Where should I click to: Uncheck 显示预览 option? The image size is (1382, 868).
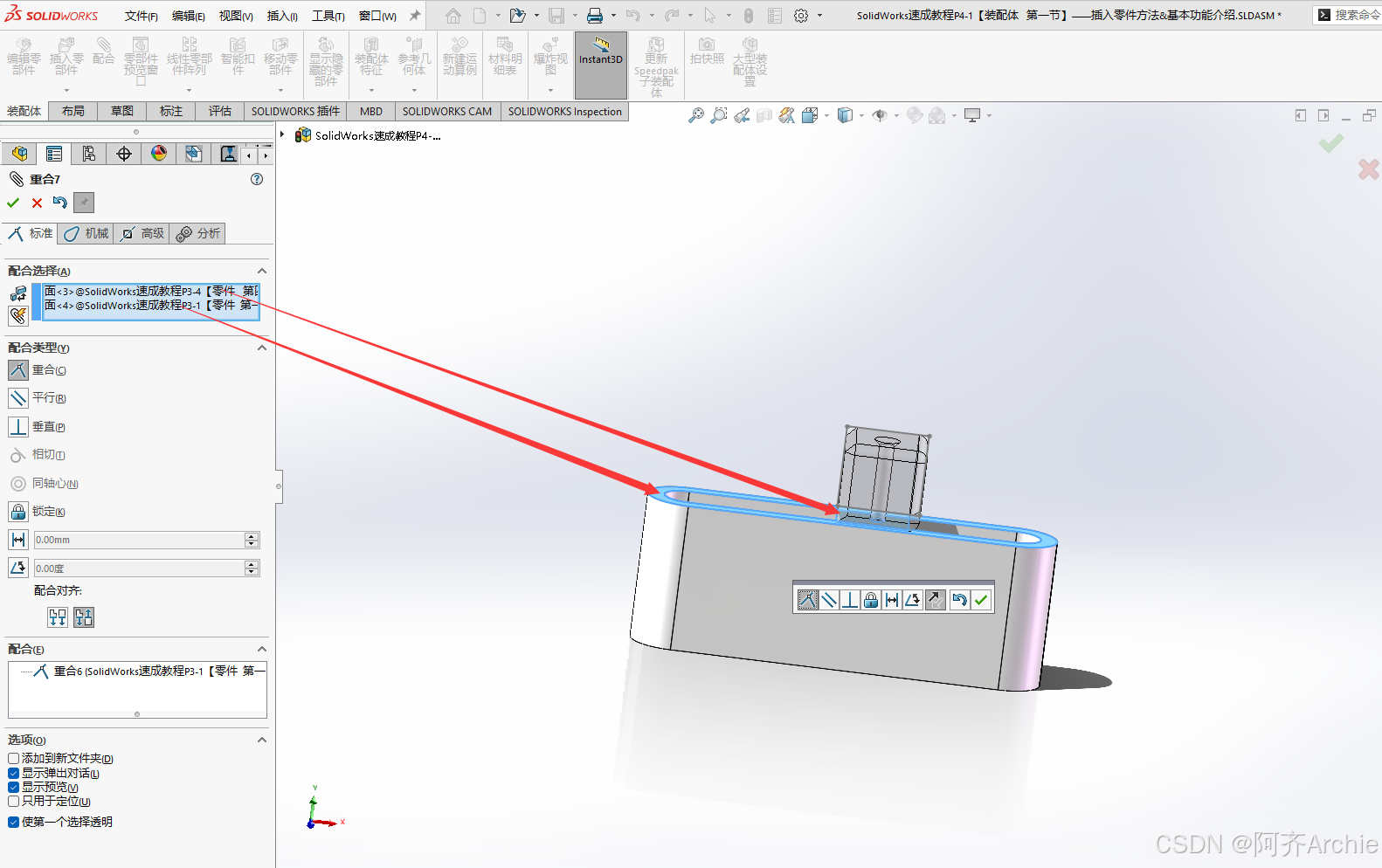click(x=13, y=787)
